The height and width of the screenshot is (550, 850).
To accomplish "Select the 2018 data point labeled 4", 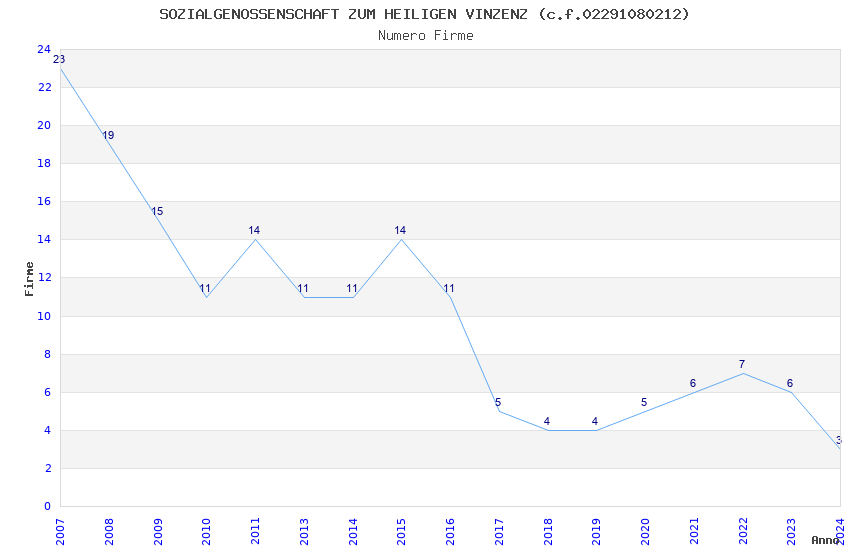I will tap(547, 421).
